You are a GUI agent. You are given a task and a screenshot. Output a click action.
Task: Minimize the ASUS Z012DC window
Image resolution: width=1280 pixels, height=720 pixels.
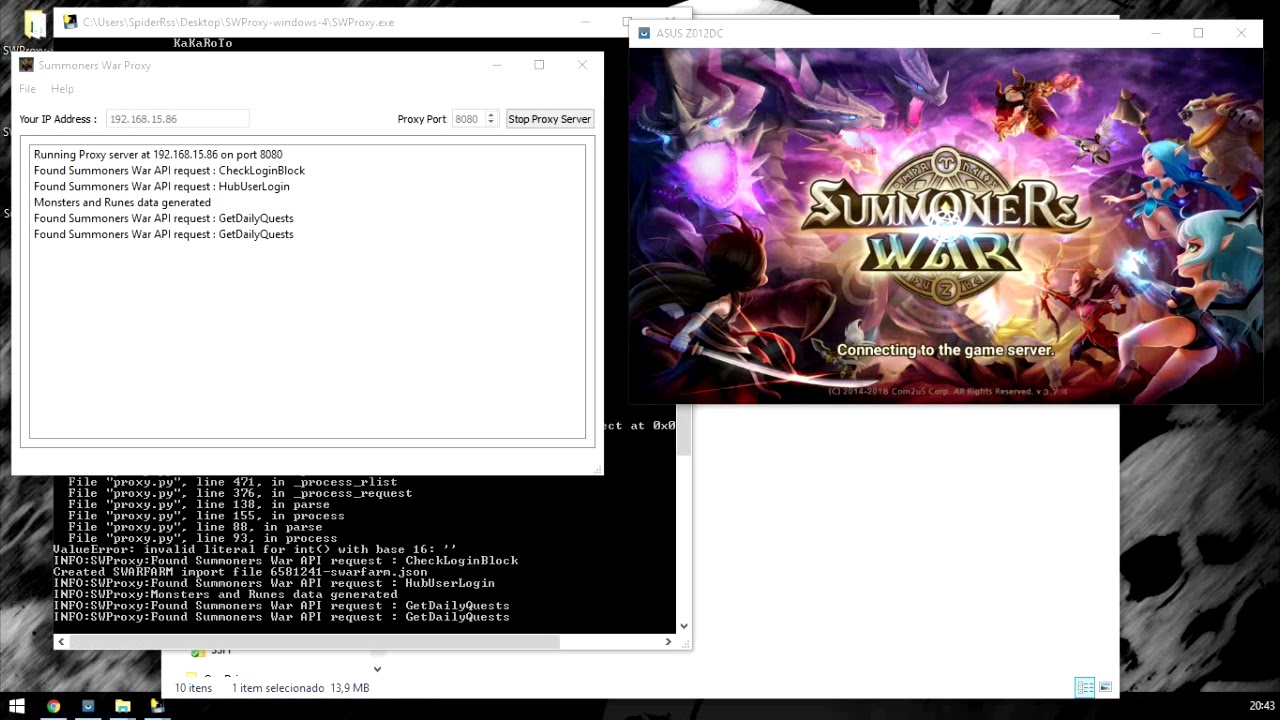pyautogui.click(x=1156, y=33)
